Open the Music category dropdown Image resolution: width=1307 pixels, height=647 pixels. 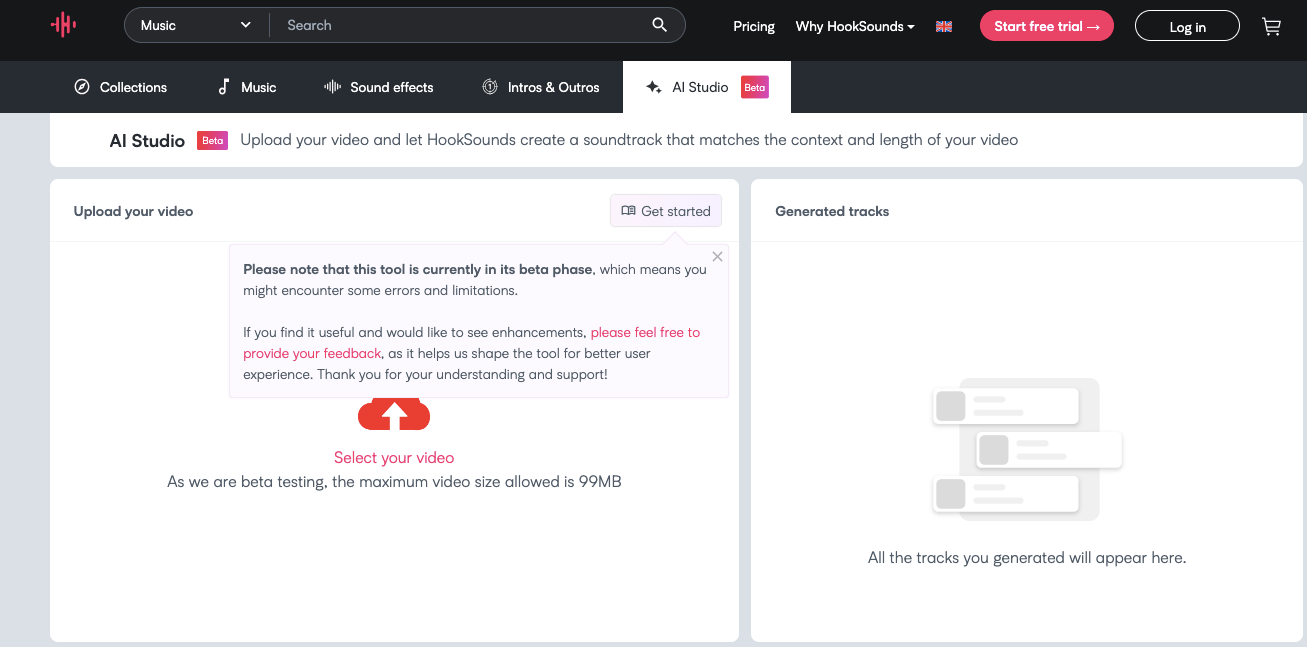coord(195,24)
